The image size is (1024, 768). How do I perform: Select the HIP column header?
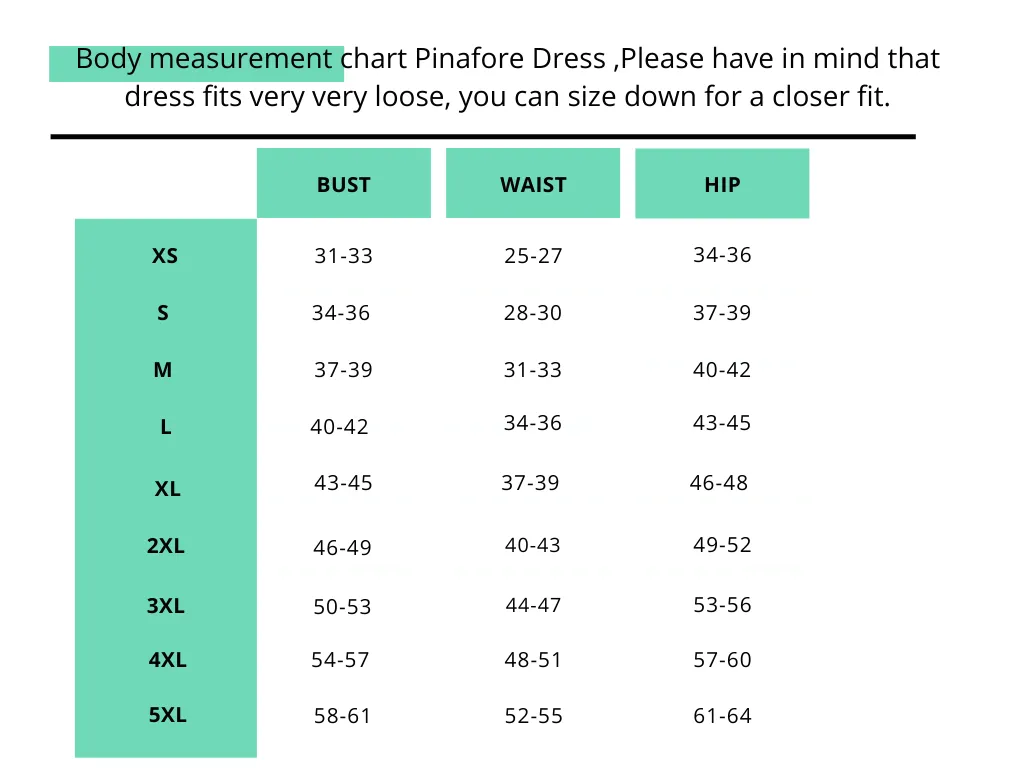[x=722, y=185]
